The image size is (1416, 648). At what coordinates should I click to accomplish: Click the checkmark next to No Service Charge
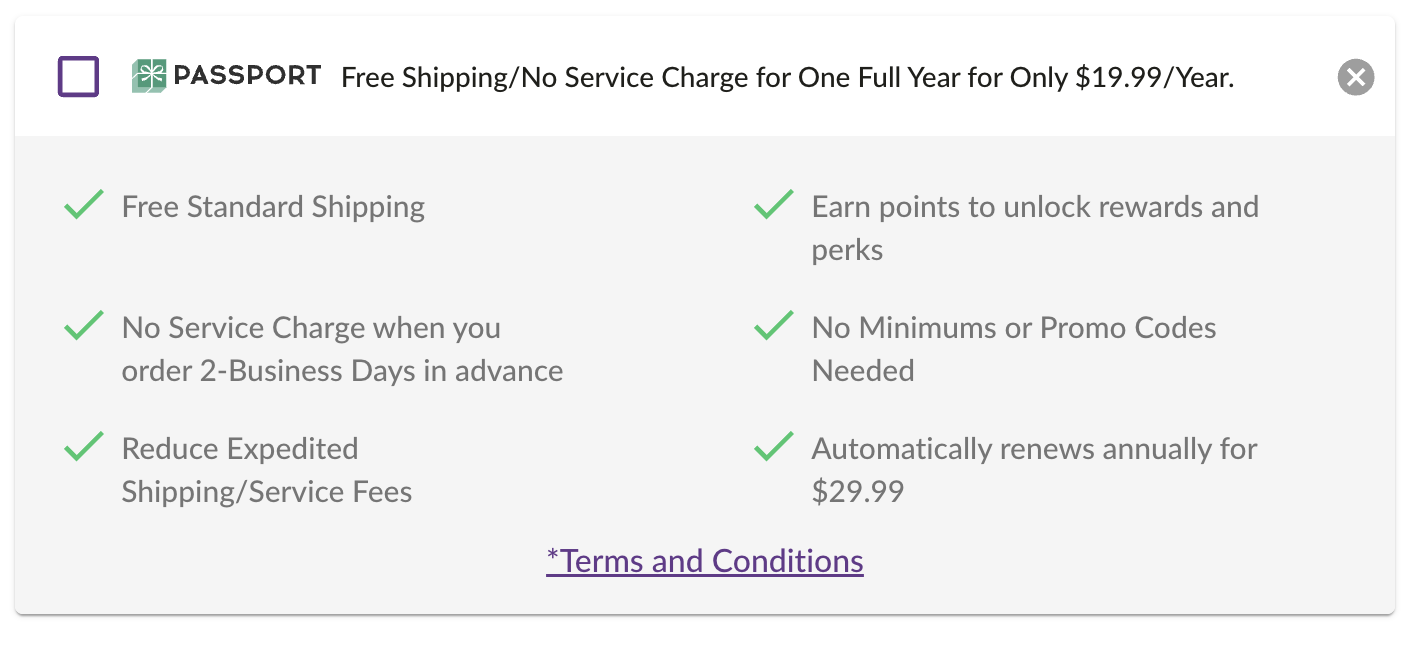coord(84,326)
